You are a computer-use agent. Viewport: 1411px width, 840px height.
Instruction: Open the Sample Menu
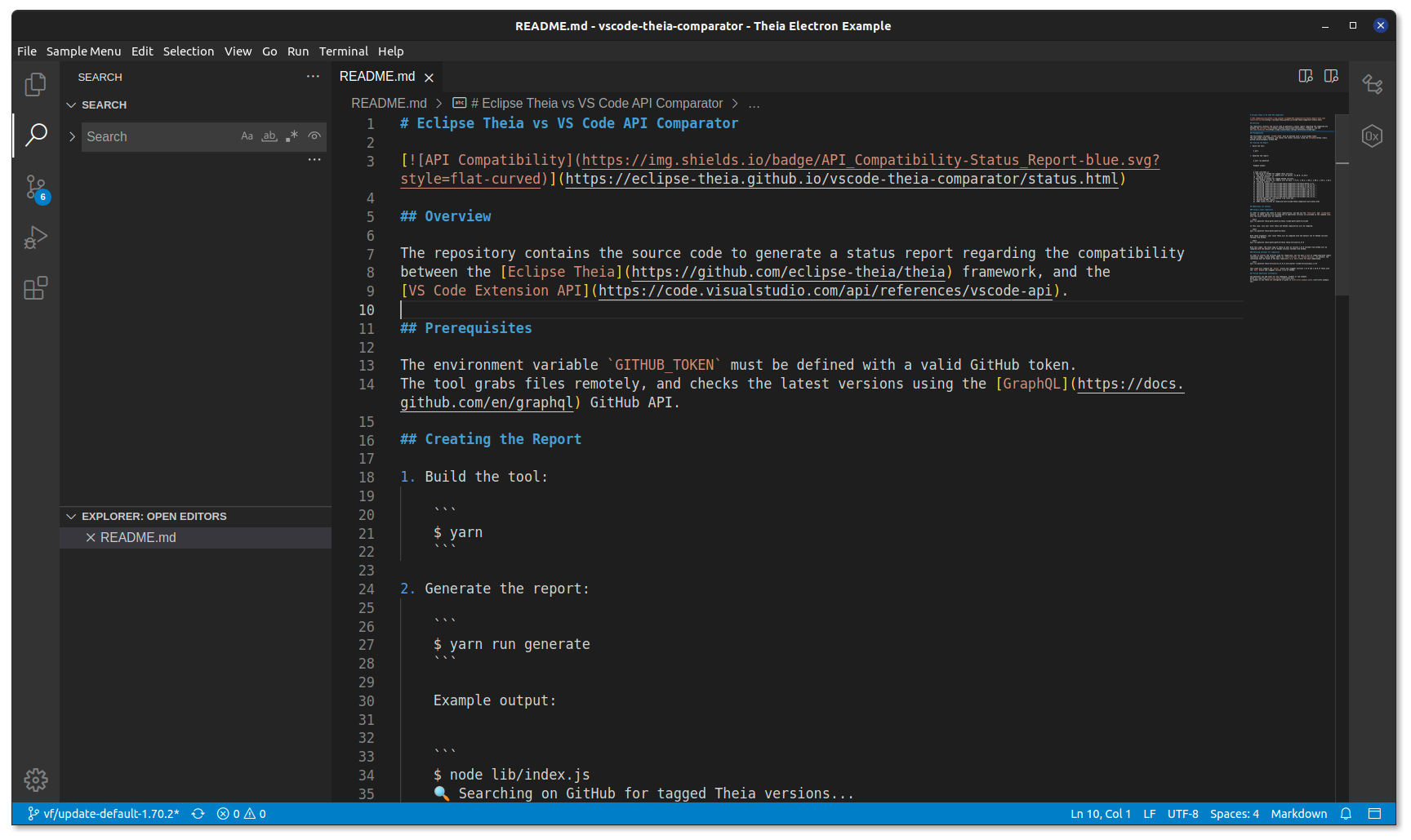point(83,51)
